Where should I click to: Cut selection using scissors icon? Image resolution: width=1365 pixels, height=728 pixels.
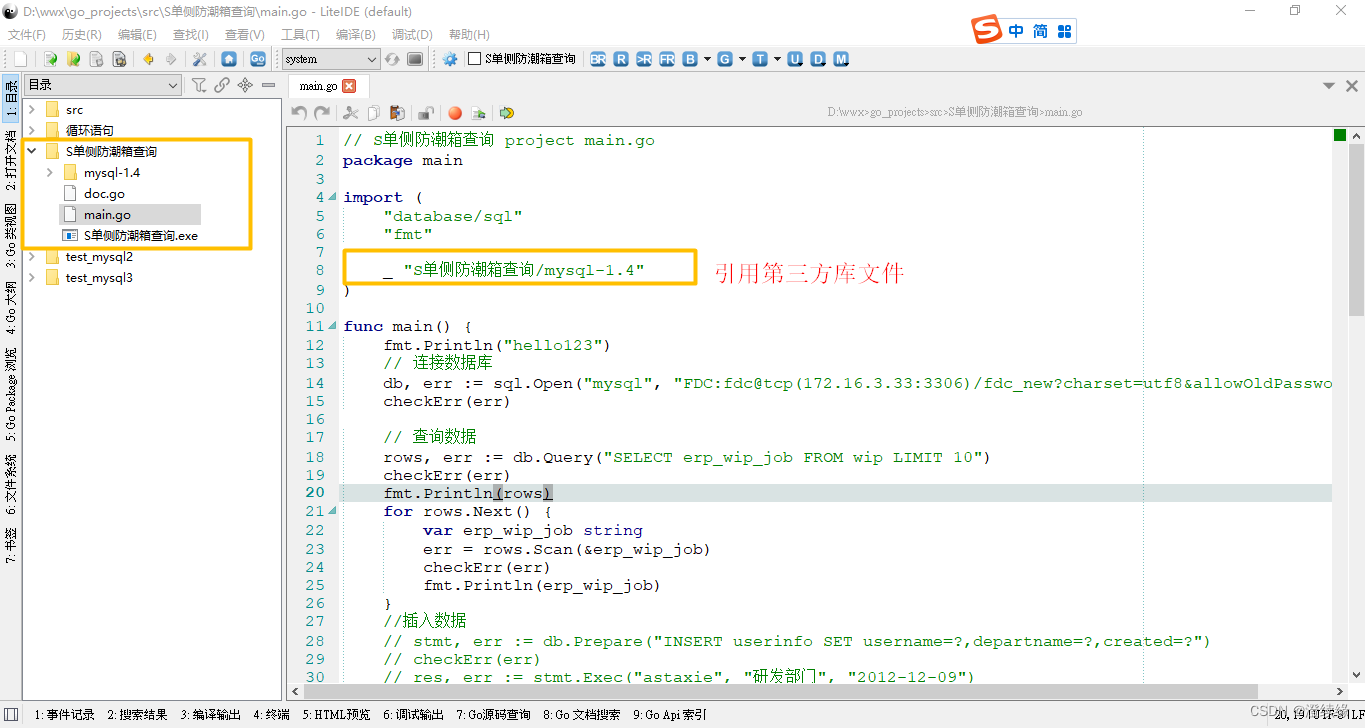pos(351,113)
